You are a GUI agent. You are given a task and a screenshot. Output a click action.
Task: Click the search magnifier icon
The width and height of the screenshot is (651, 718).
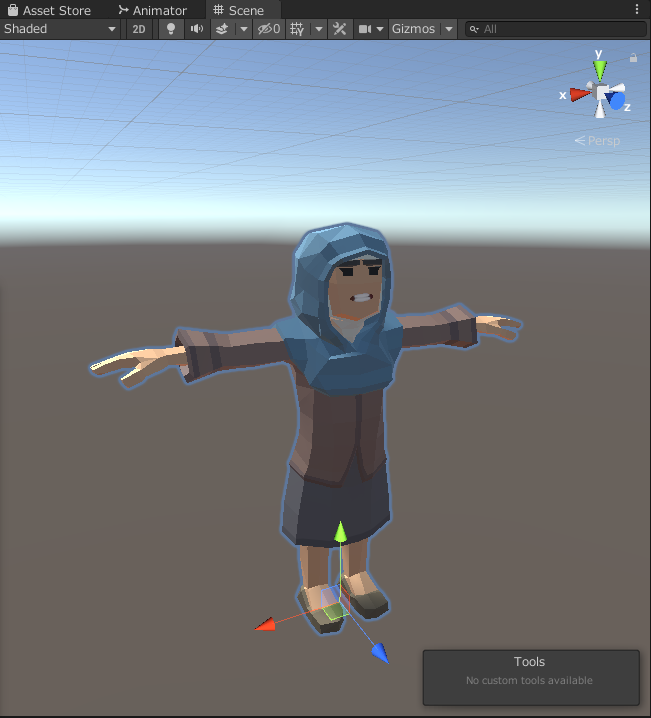point(474,29)
